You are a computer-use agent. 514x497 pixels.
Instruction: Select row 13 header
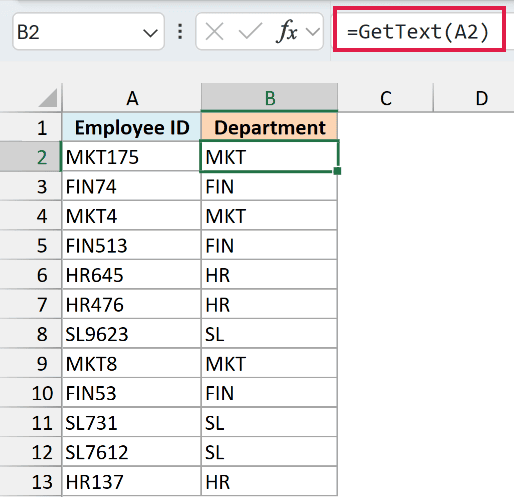(x=31, y=481)
